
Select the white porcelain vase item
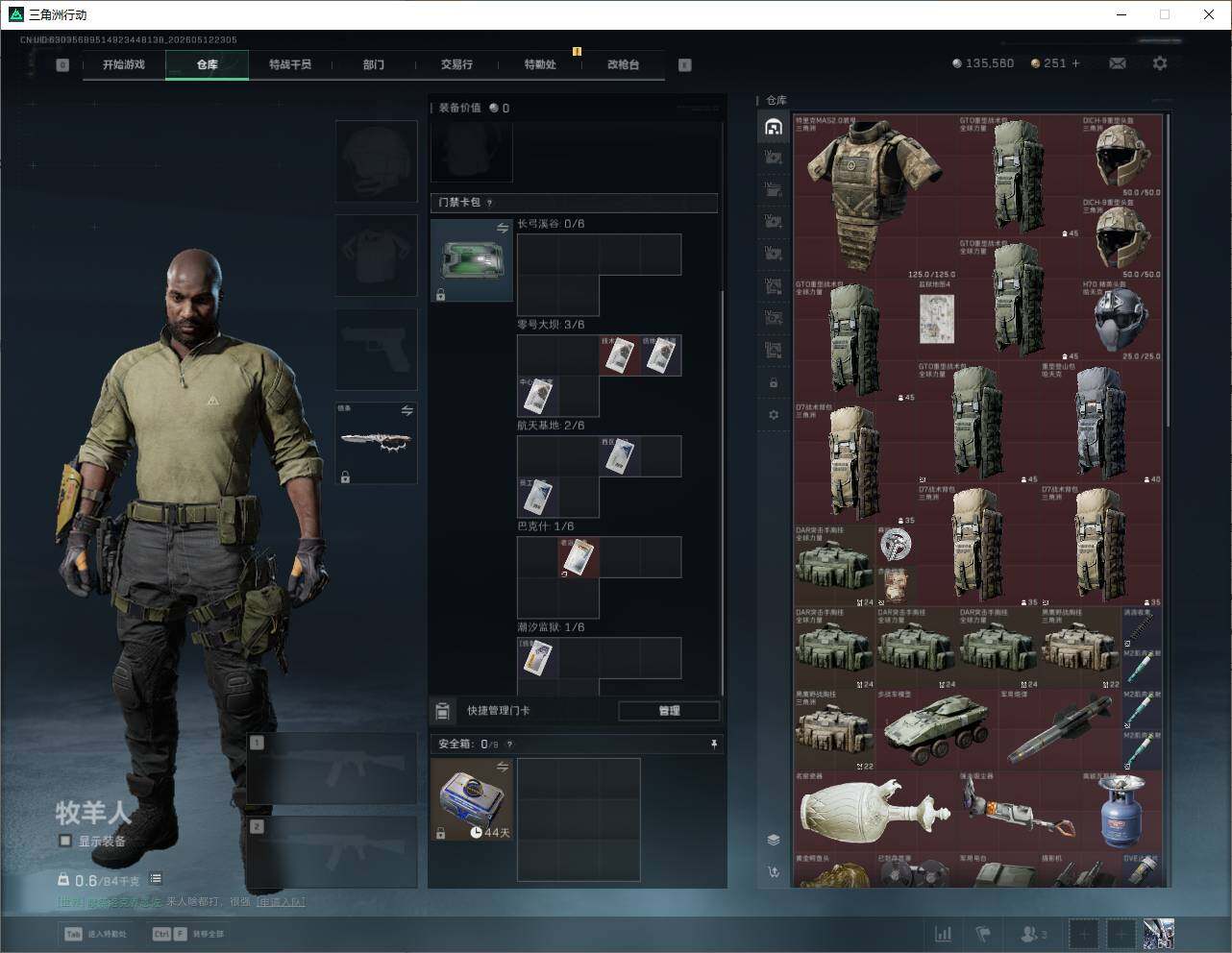click(x=875, y=810)
